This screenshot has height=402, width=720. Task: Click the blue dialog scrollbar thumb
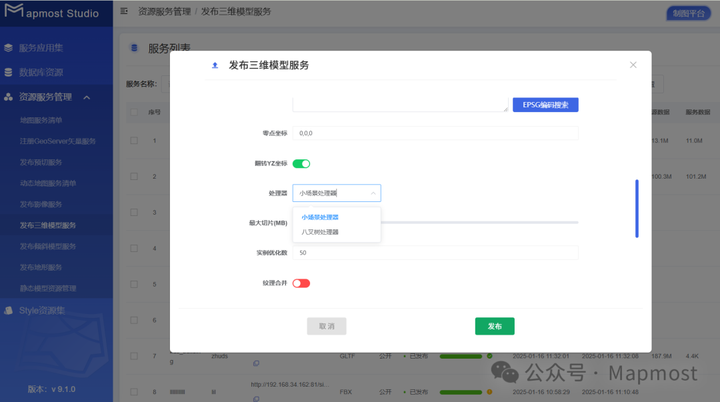point(637,209)
